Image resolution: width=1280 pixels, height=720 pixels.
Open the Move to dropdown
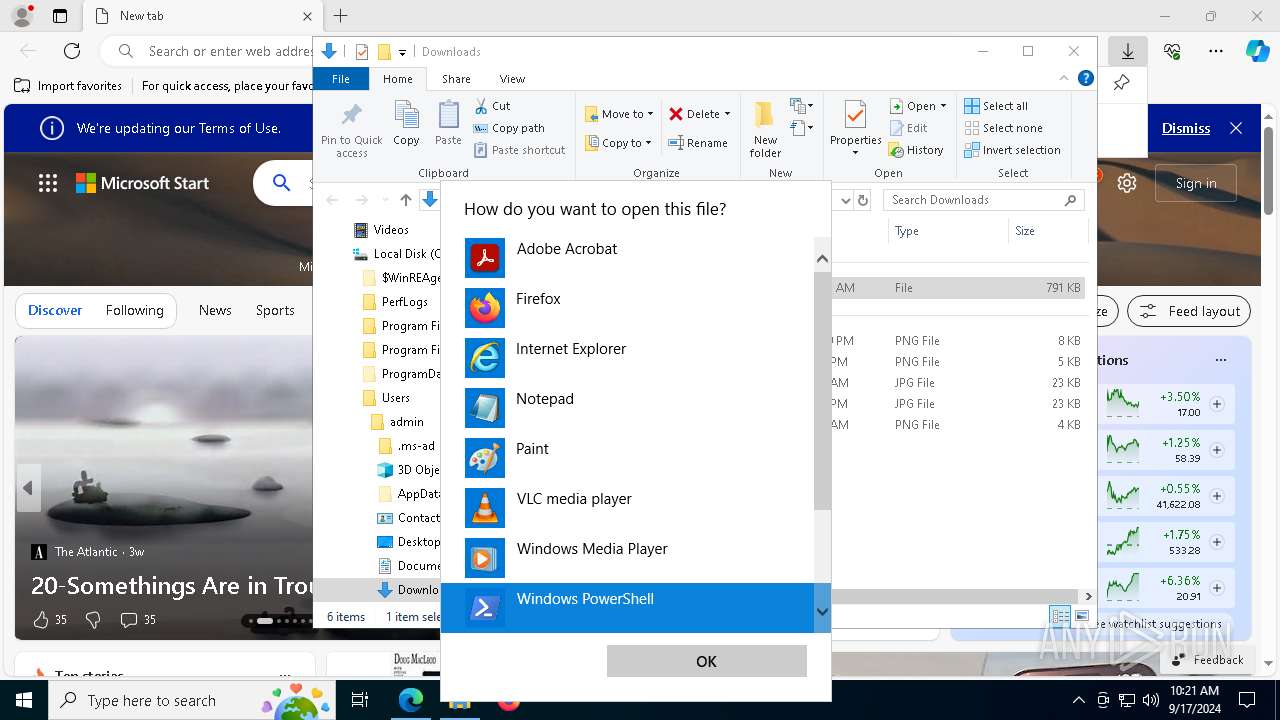[619, 114]
